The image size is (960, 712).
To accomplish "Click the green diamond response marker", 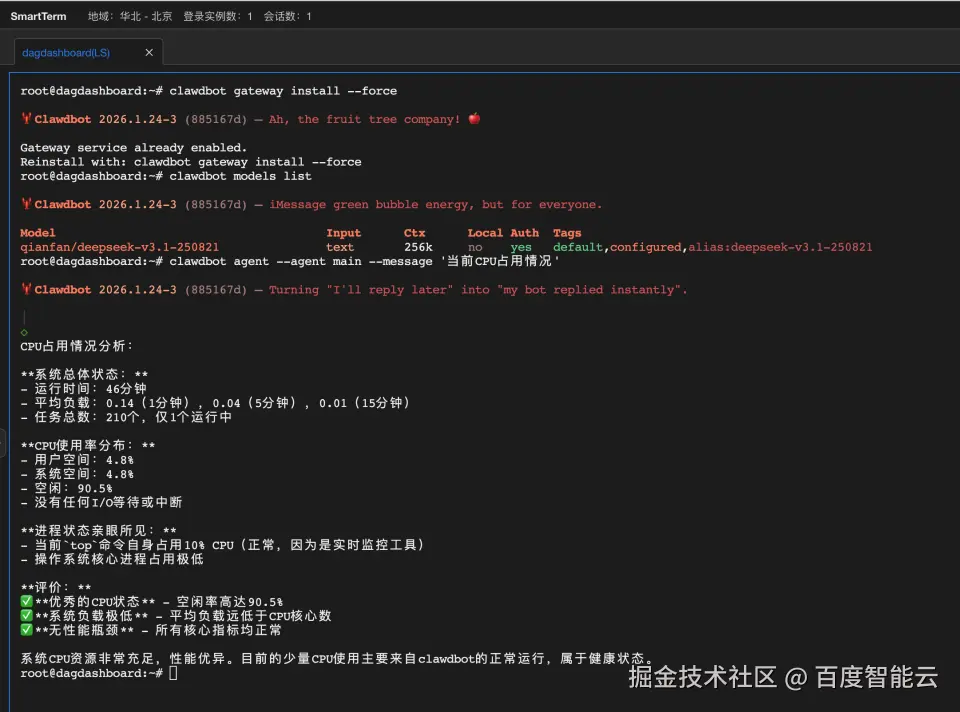I will click(24, 332).
